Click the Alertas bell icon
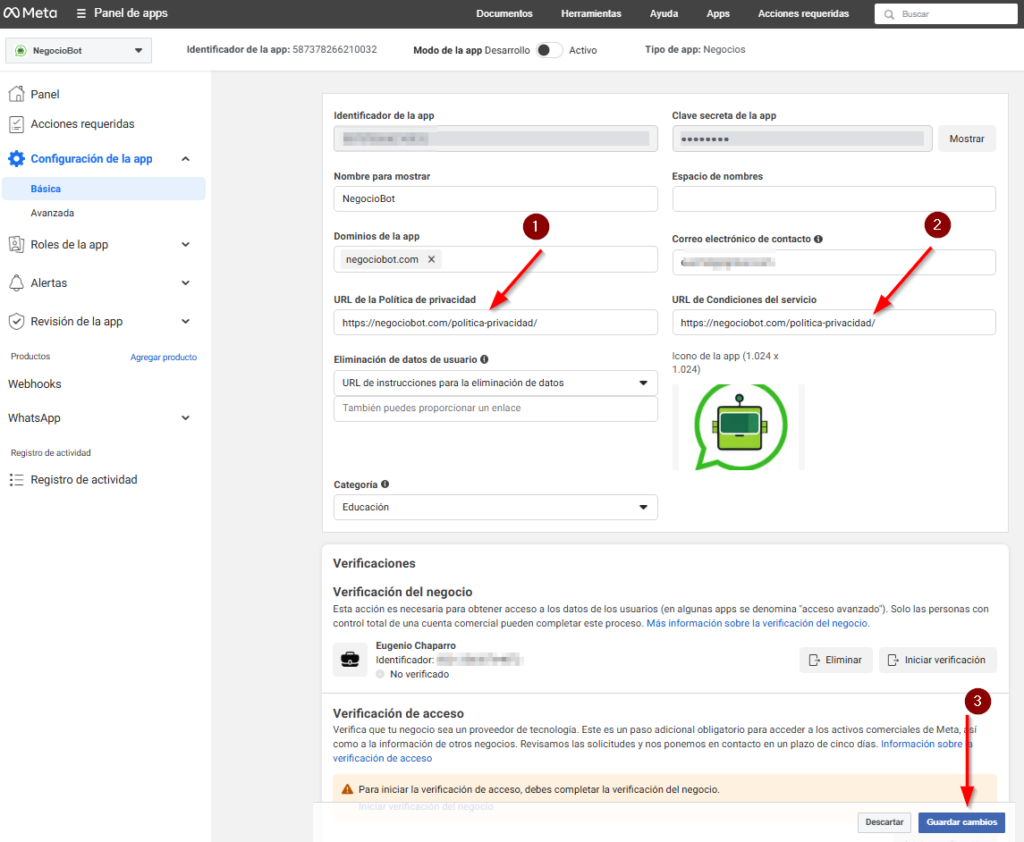 click(16, 283)
